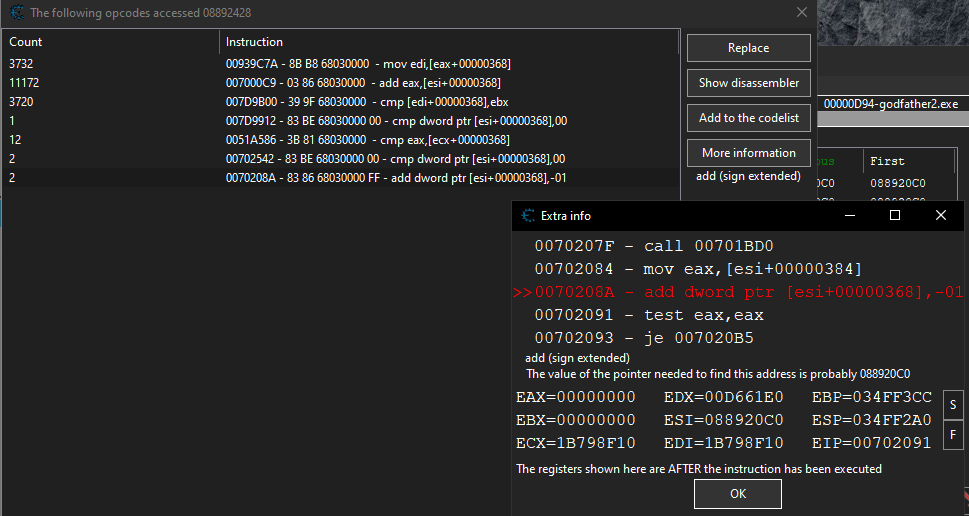The width and height of the screenshot is (969, 516).
Task: Click Add to the codelist
Action: point(748,118)
